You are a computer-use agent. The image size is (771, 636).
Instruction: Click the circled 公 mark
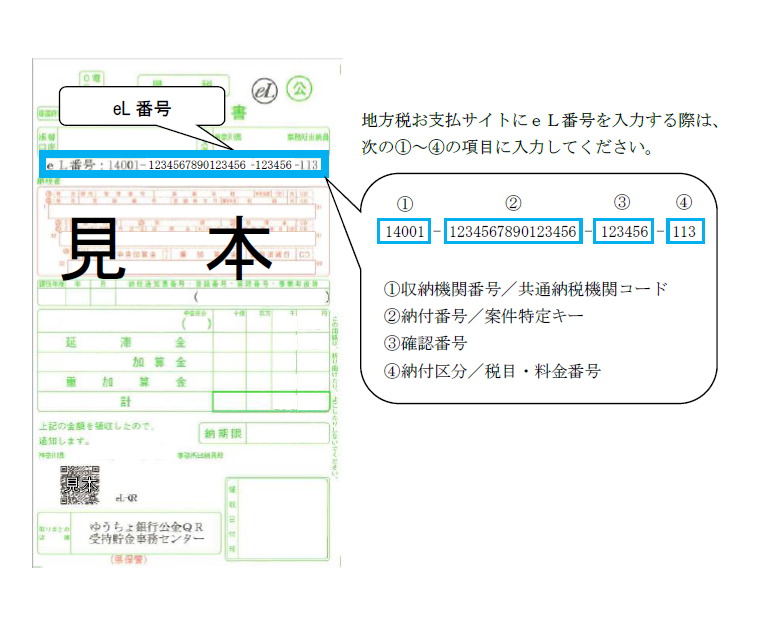(x=299, y=89)
